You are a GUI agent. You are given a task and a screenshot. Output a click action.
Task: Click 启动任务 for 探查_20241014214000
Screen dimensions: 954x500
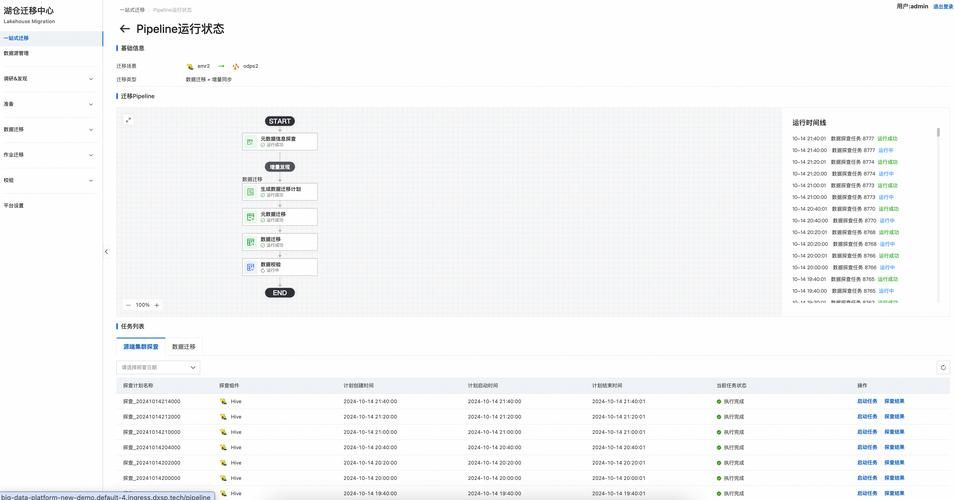click(x=867, y=401)
